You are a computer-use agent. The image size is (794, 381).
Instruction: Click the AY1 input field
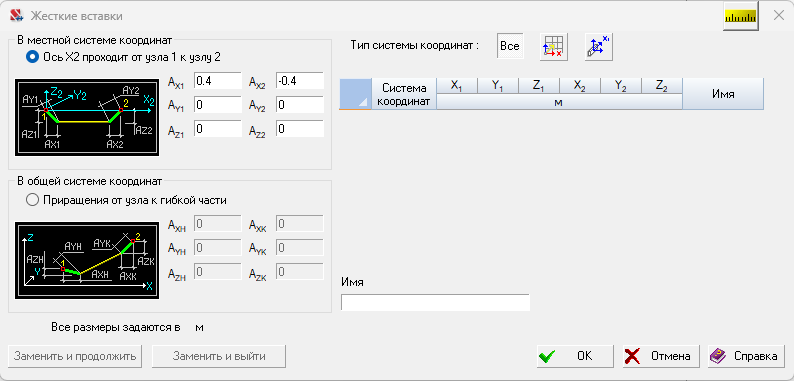click(218, 105)
